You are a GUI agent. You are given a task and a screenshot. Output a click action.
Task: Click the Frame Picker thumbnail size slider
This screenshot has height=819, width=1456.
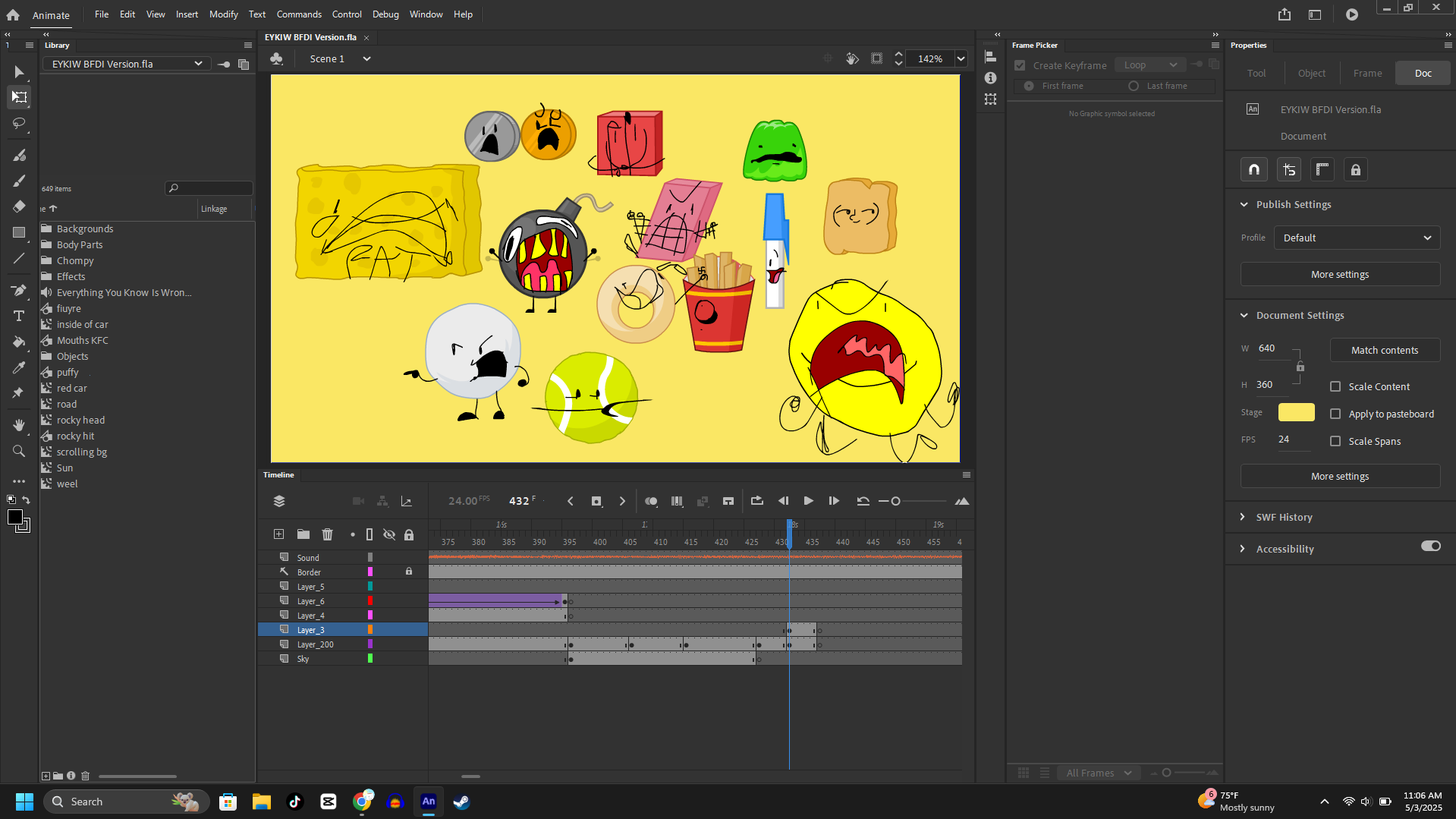click(x=1167, y=773)
